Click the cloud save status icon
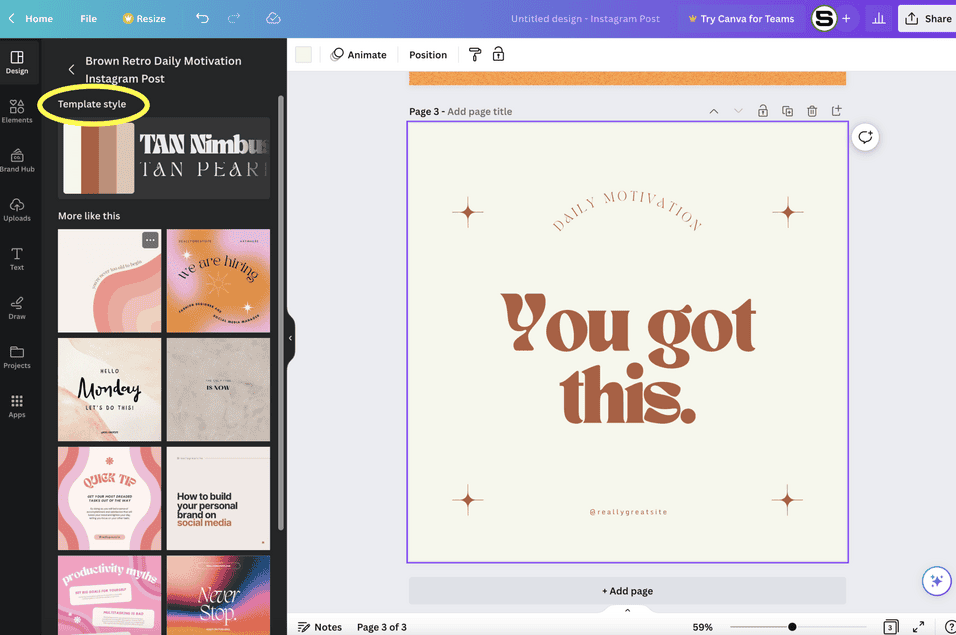The height and width of the screenshot is (635, 956). [273, 18]
